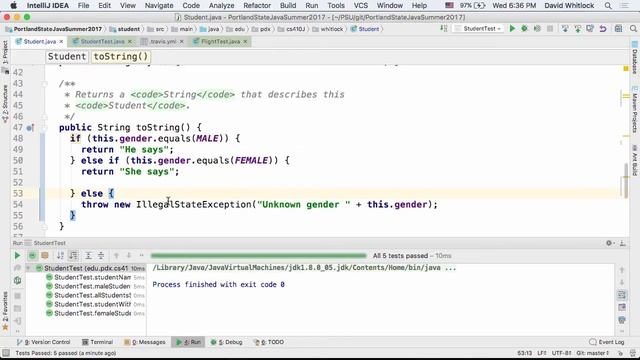The height and width of the screenshot is (360, 640).
Task: Open the VCS menu
Action: point(360,6)
